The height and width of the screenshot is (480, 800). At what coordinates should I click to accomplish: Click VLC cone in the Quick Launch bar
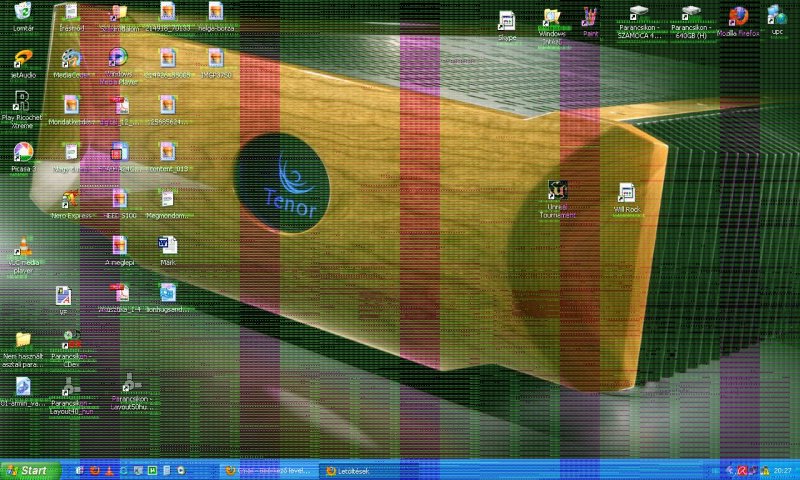tap(109, 471)
